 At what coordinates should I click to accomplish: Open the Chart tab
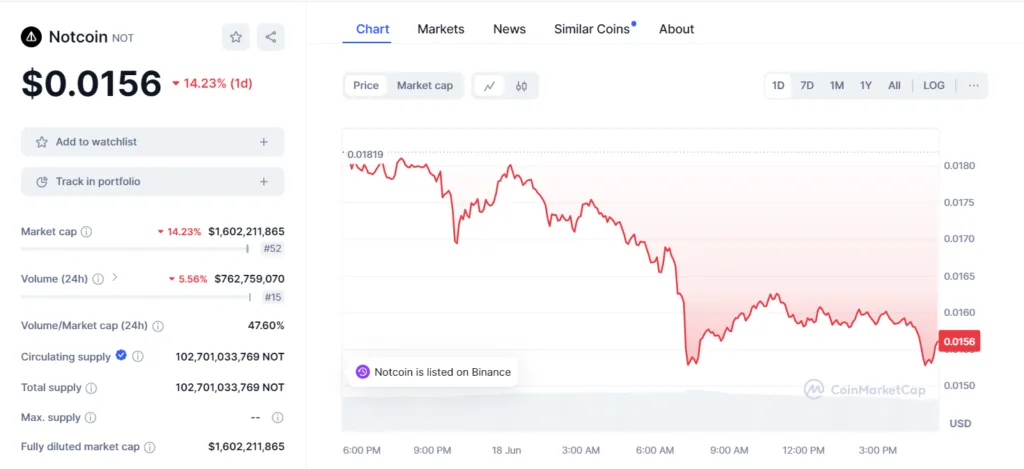(373, 29)
